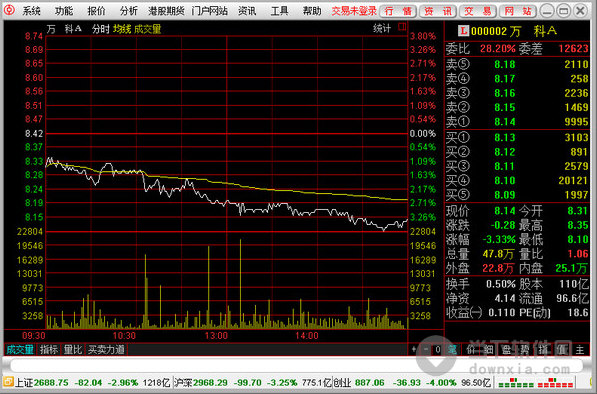The height and width of the screenshot is (394, 597).
Task: Click the red market breadth bar icon
Action: (x=556, y=382)
